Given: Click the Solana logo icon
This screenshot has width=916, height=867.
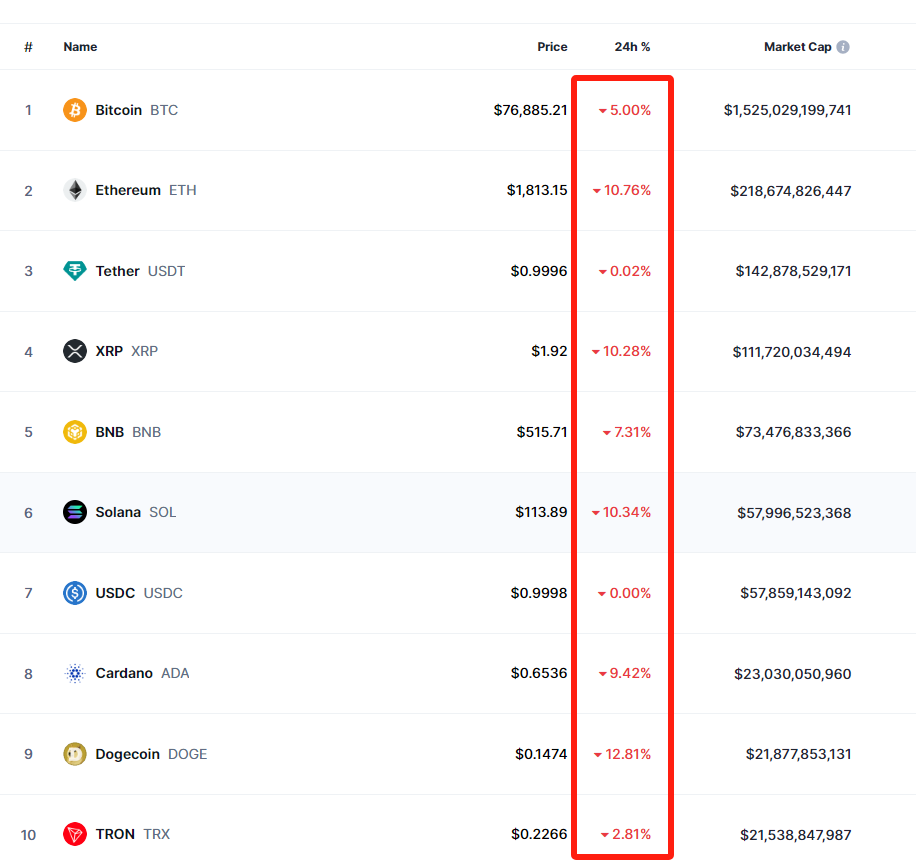Looking at the screenshot, I should point(75,512).
